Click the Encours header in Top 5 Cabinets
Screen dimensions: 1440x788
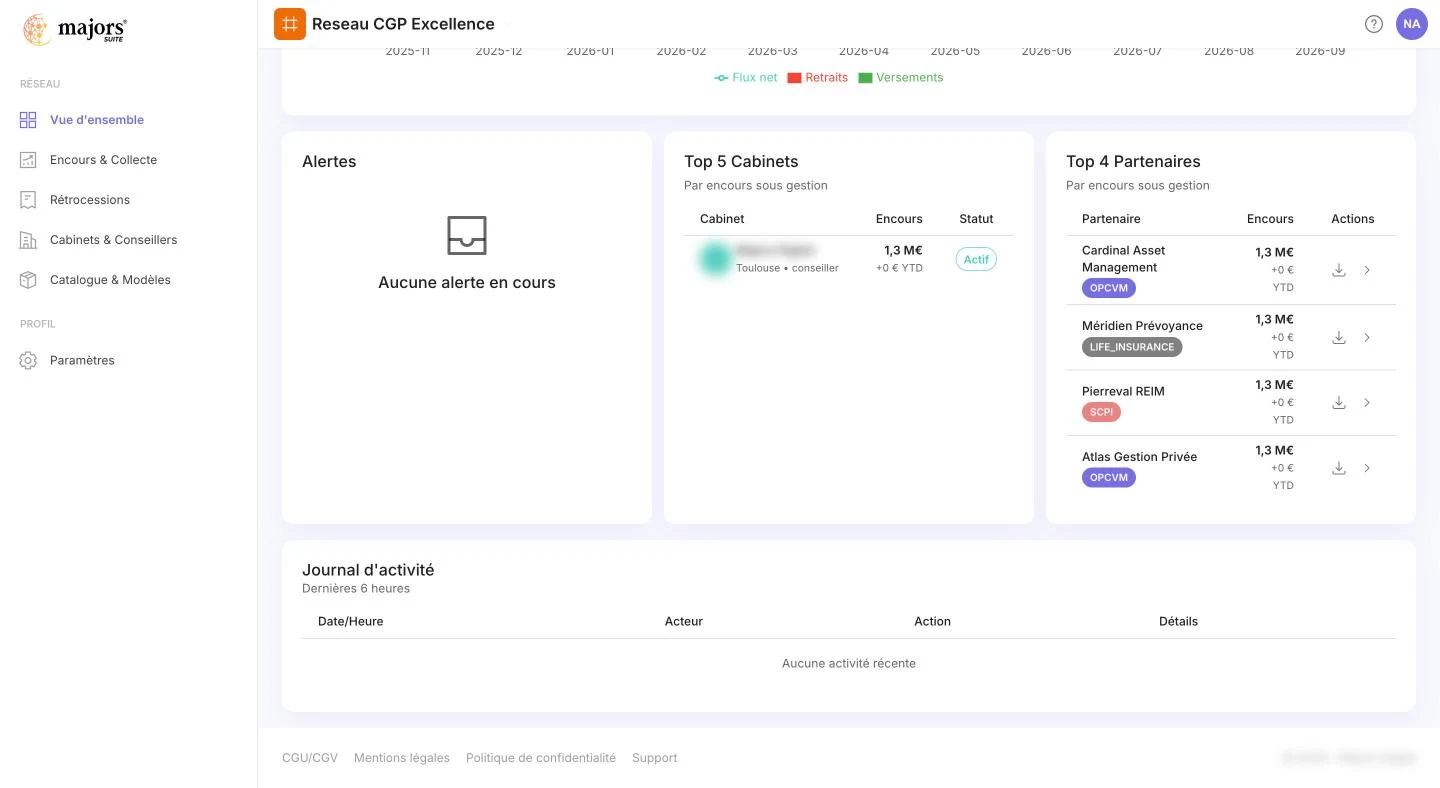click(899, 219)
